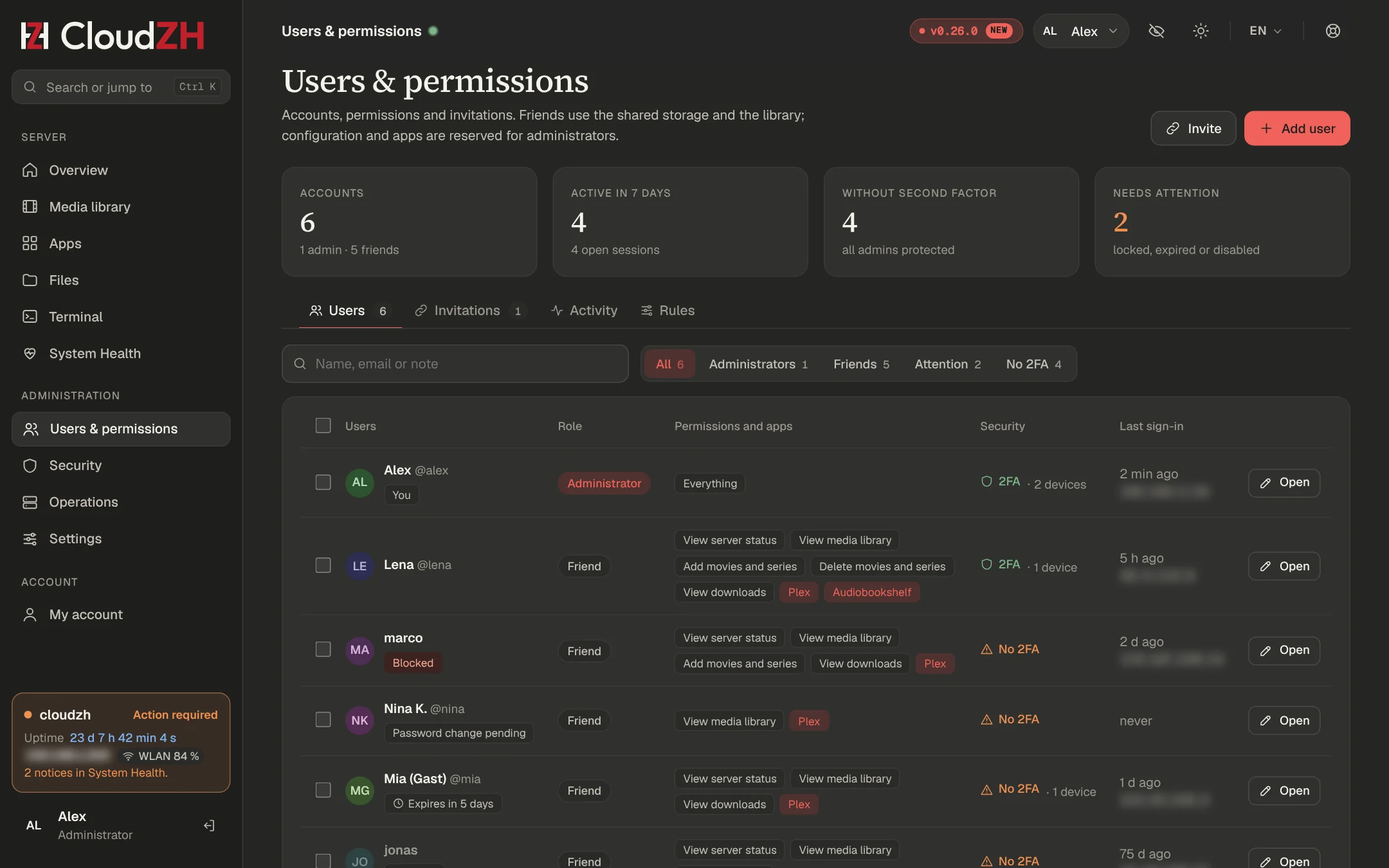
Task: Launch the Terminal page
Action: [x=121, y=316]
